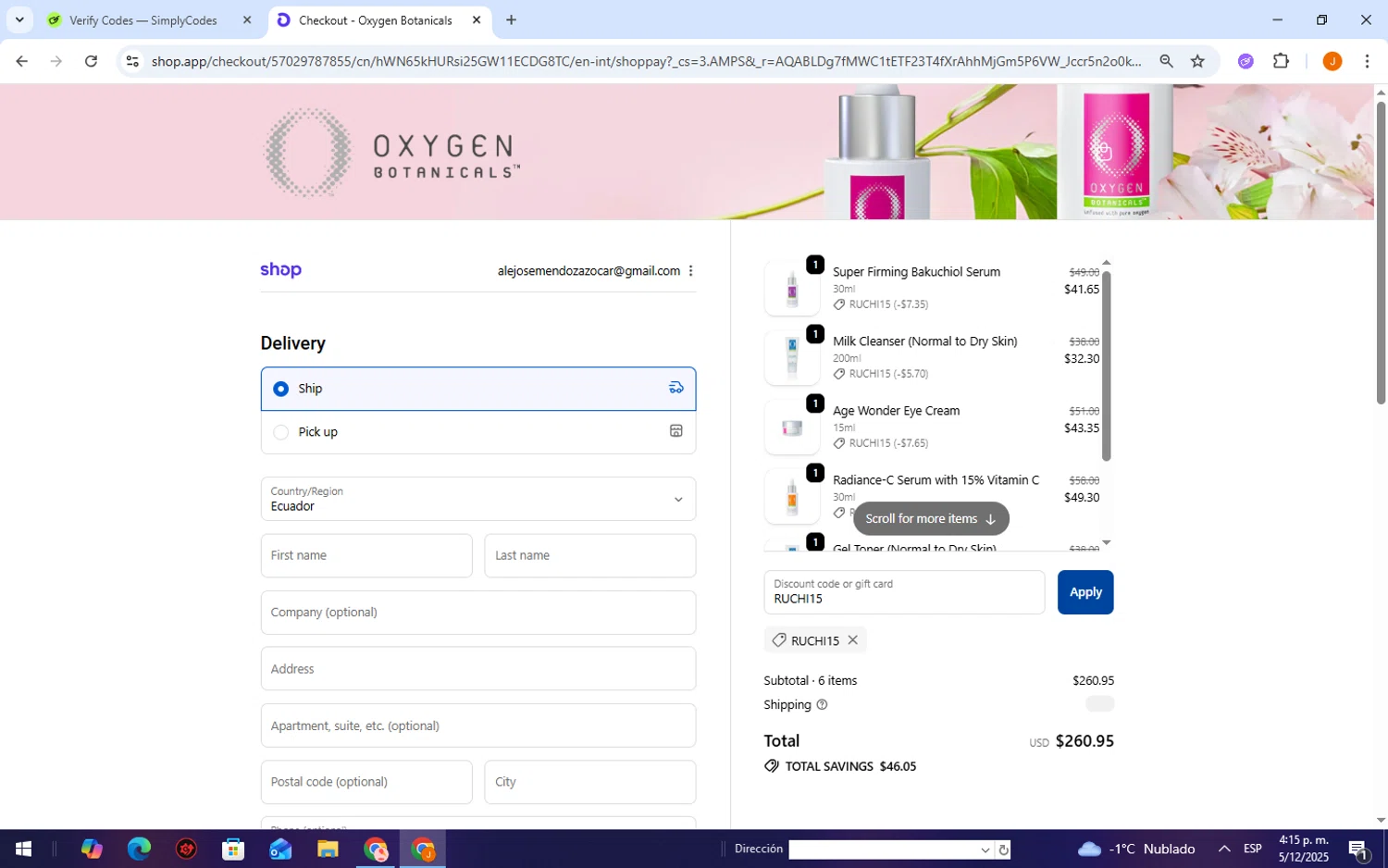Bookmark this page with star icon

point(1197,61)
